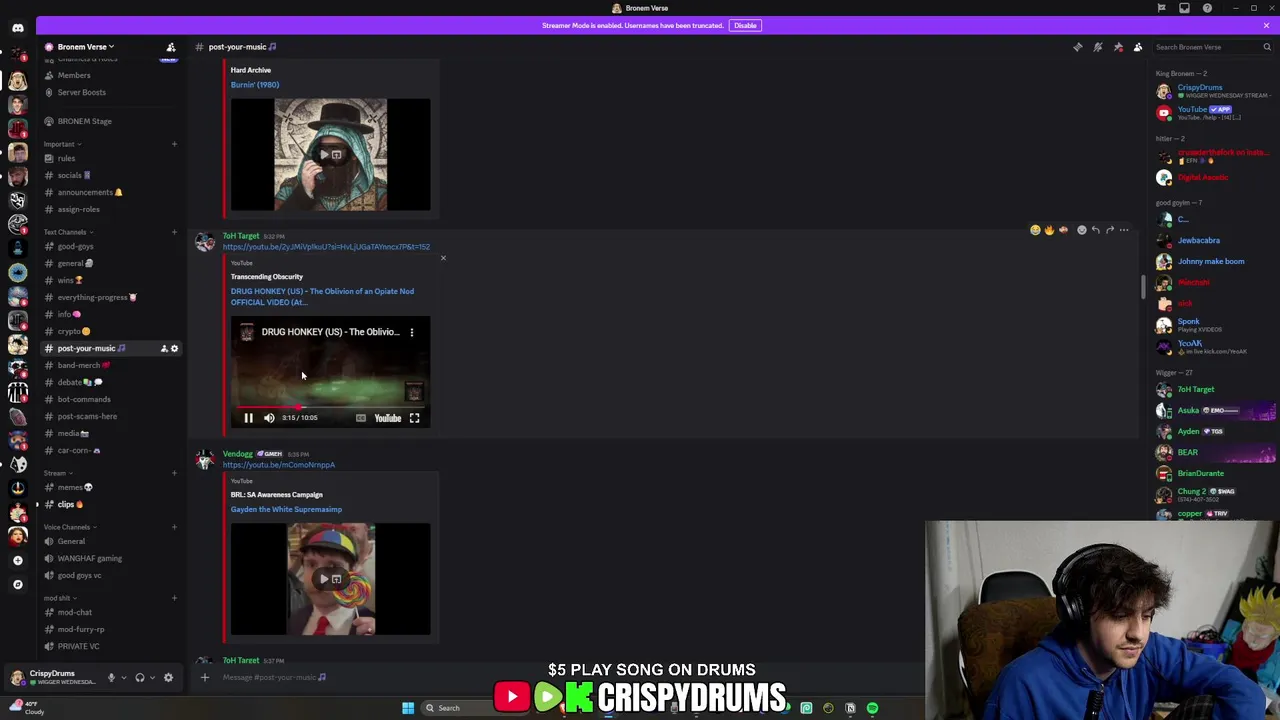Open the Bronem Verse server dropdown menu
The image size is (1280, 720).
pyautogui.click(x=85, y=47)
